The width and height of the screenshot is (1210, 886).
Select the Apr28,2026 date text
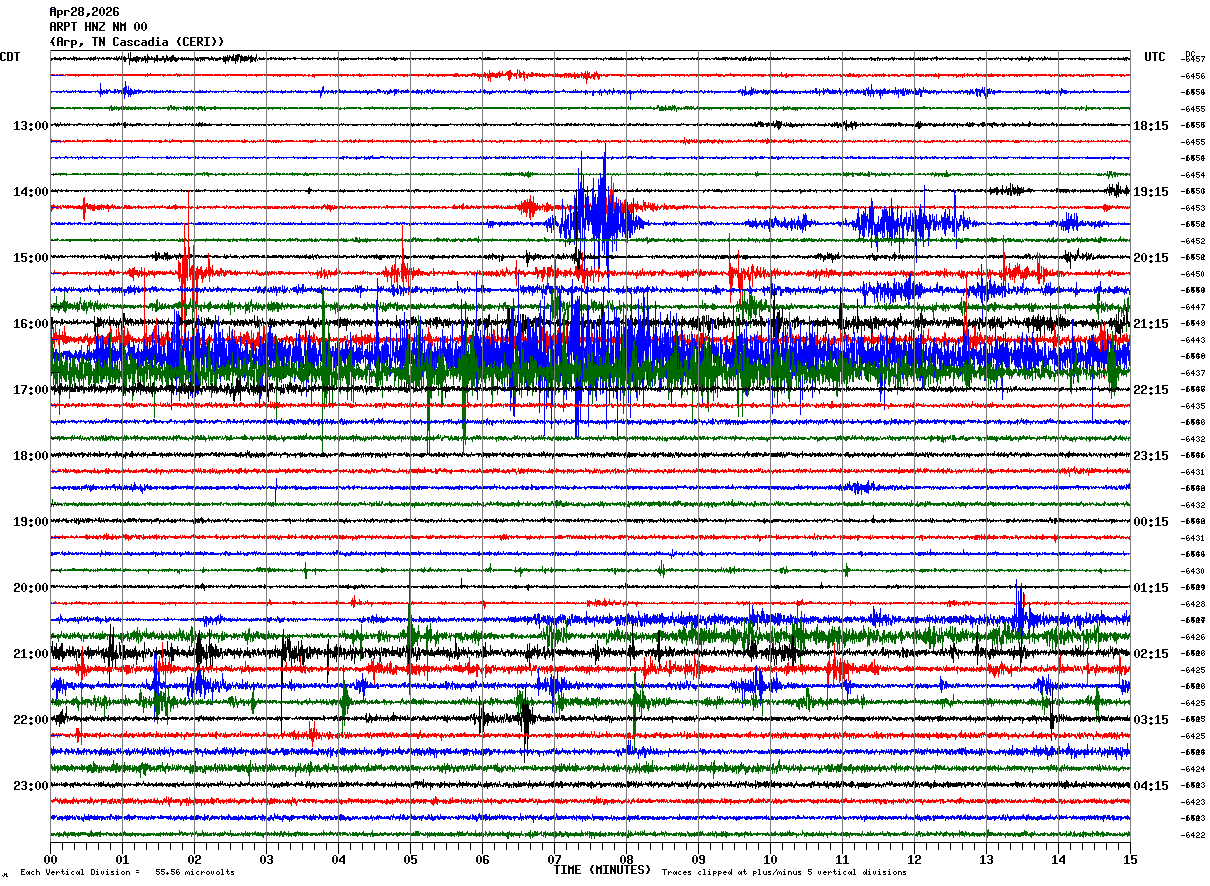[84, 12]
